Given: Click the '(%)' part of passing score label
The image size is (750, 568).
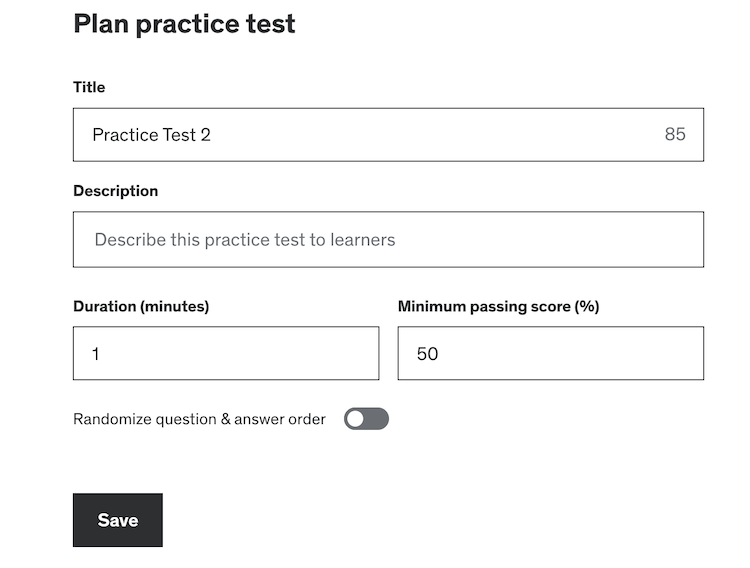Looking at the screenshot, I should pyautogui.click(x=585, y=306).
